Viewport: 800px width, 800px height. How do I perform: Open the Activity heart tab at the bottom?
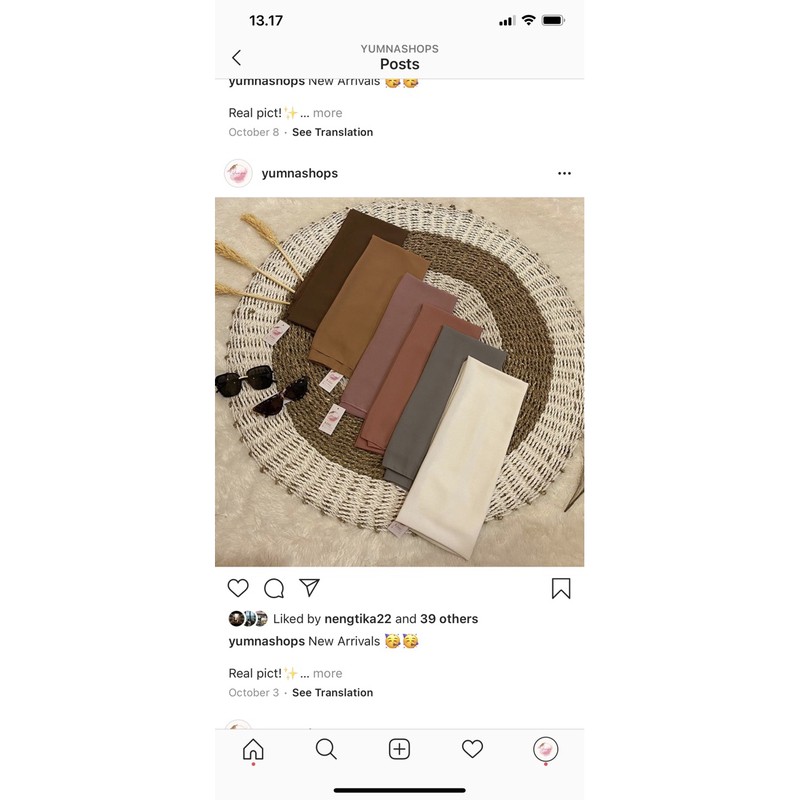(x=472, y=749)
